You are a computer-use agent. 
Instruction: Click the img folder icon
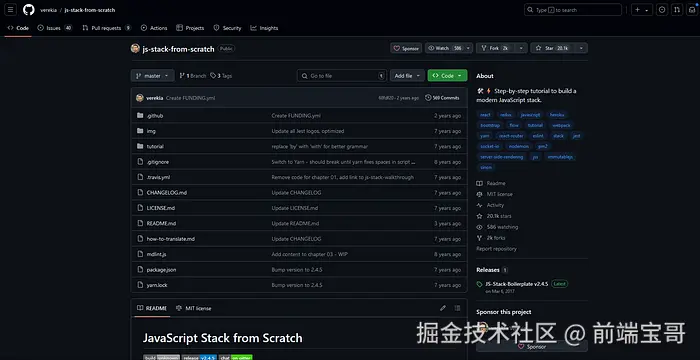(140, 131)
